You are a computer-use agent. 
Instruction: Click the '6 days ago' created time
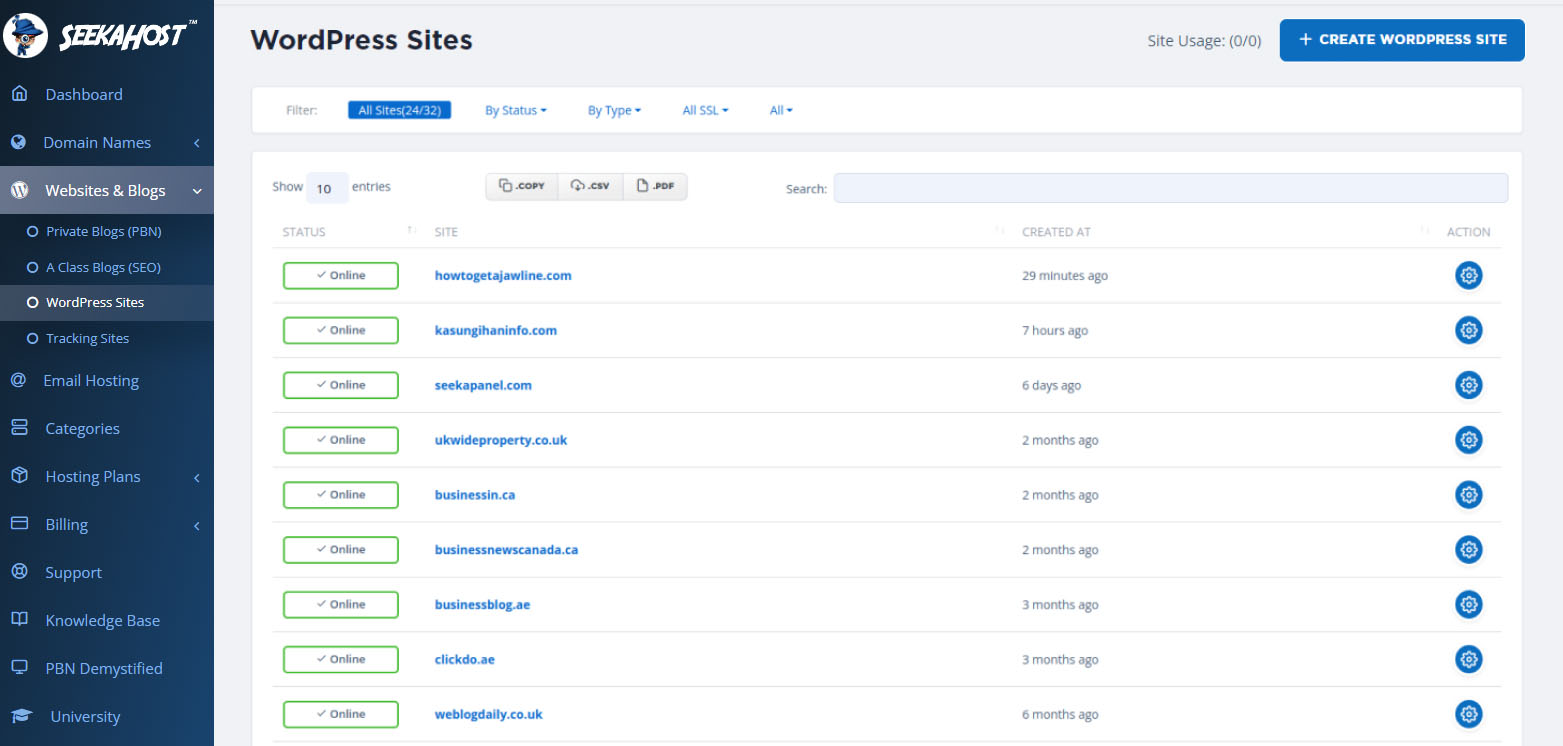[1051, 386]
